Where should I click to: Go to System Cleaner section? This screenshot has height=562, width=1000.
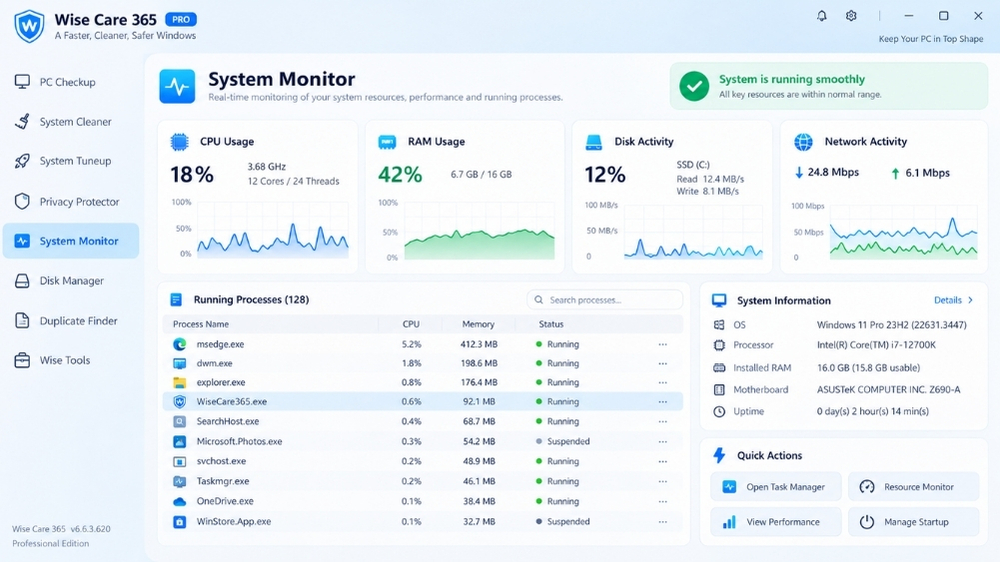pyautogui.click(x=71, y=122)
